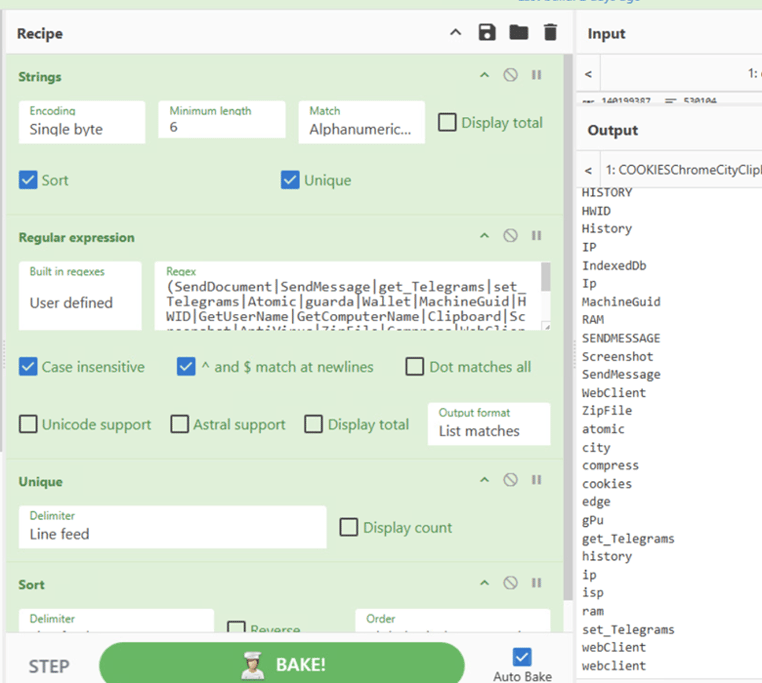Uncheck the Sort checkbox in Strings

[x=28, y=180]
